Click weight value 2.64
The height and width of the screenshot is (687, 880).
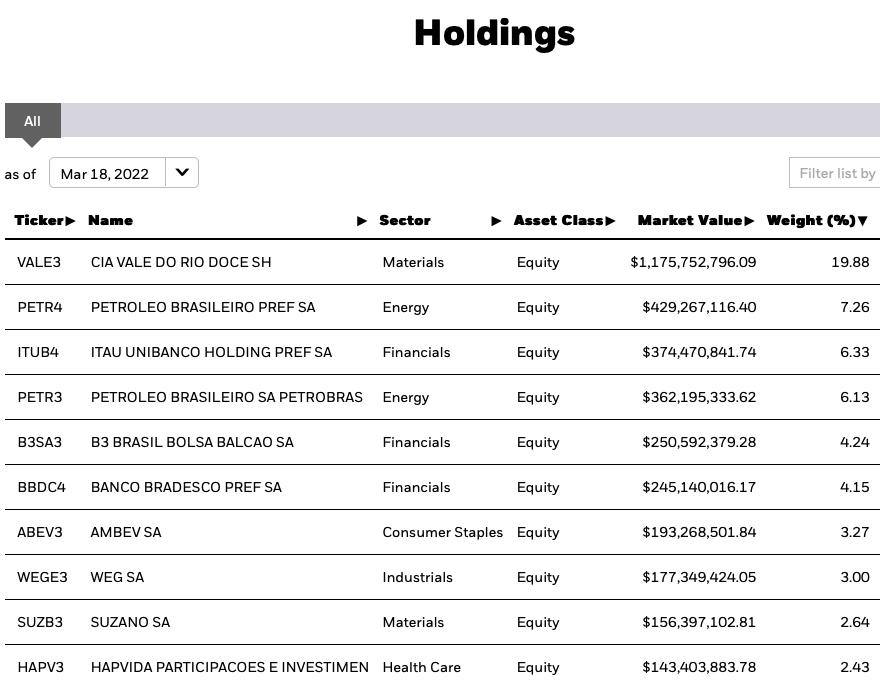click(855, 622)
